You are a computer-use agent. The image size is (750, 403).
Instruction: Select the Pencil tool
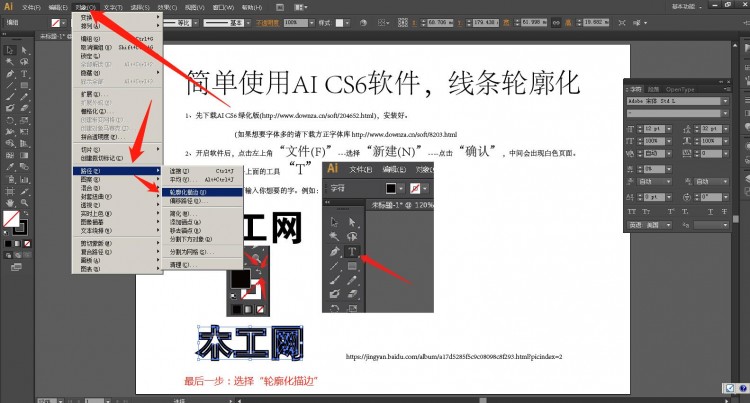(24, 97)
